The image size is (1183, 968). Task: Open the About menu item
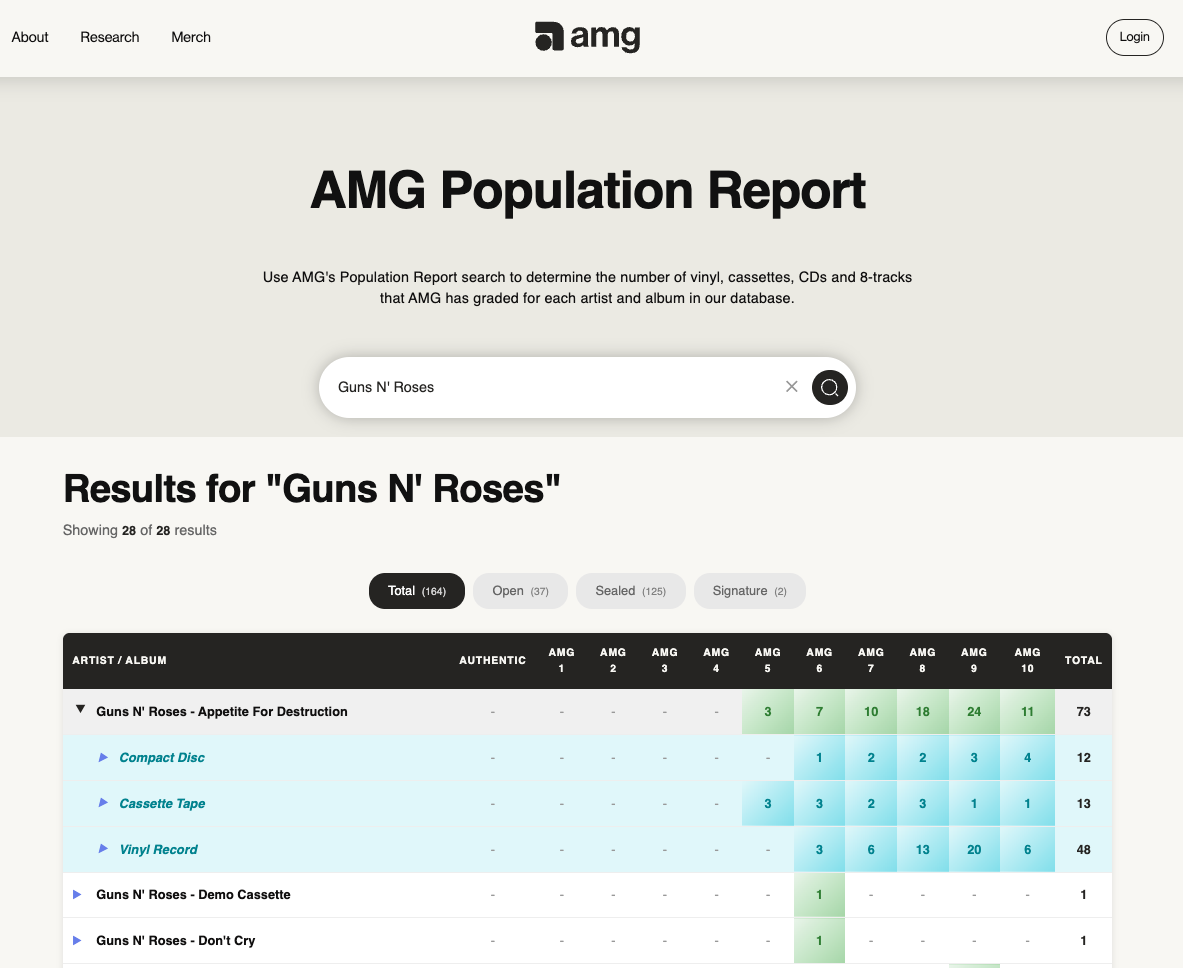[30, 37]
